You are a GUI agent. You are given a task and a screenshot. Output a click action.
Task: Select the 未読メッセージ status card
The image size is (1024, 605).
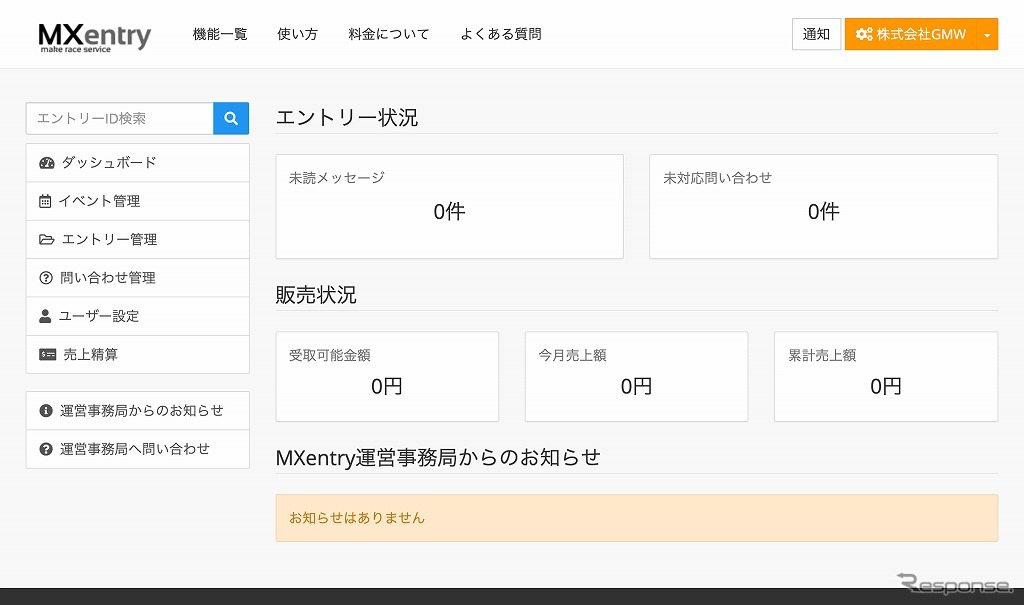tap(449, 206)
